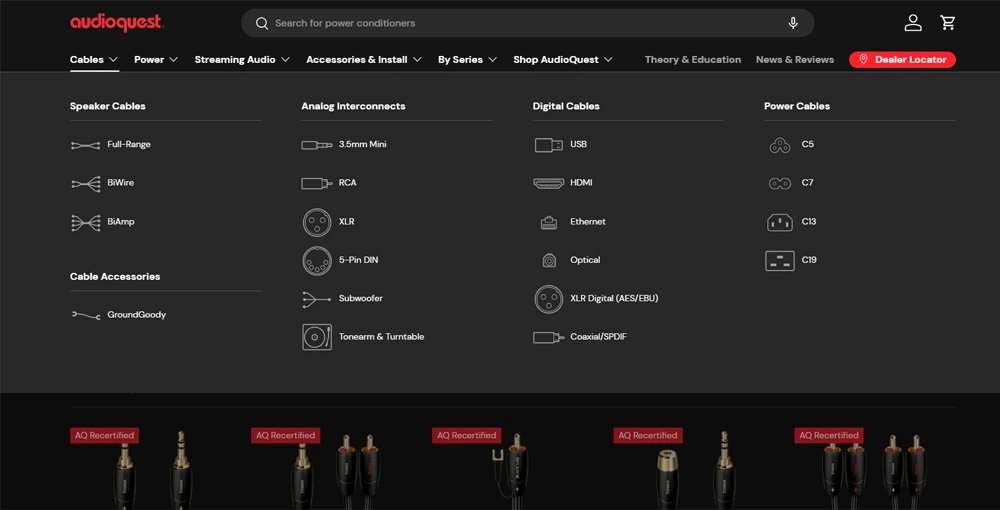The image size is (1000, 510).
Task: Go to Theory & Education
Action: 693,59
